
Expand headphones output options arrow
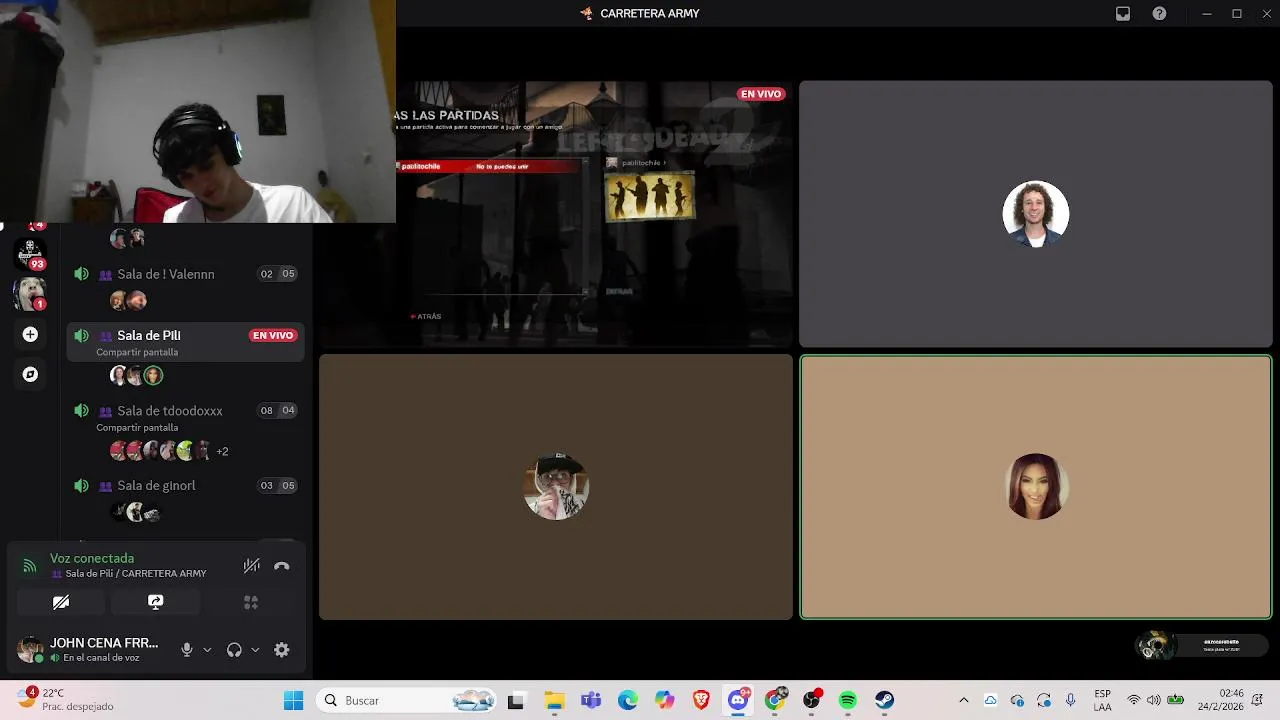(x=255, y=650)
